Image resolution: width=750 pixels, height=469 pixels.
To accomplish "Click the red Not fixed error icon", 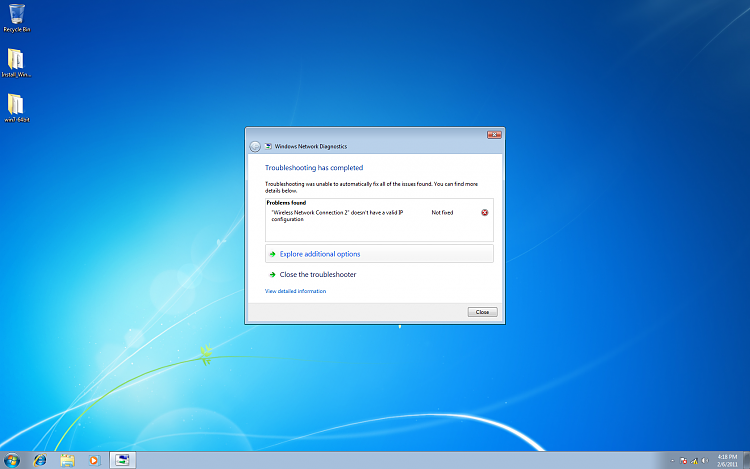I will pyautogui.click(x=485, y=212).
